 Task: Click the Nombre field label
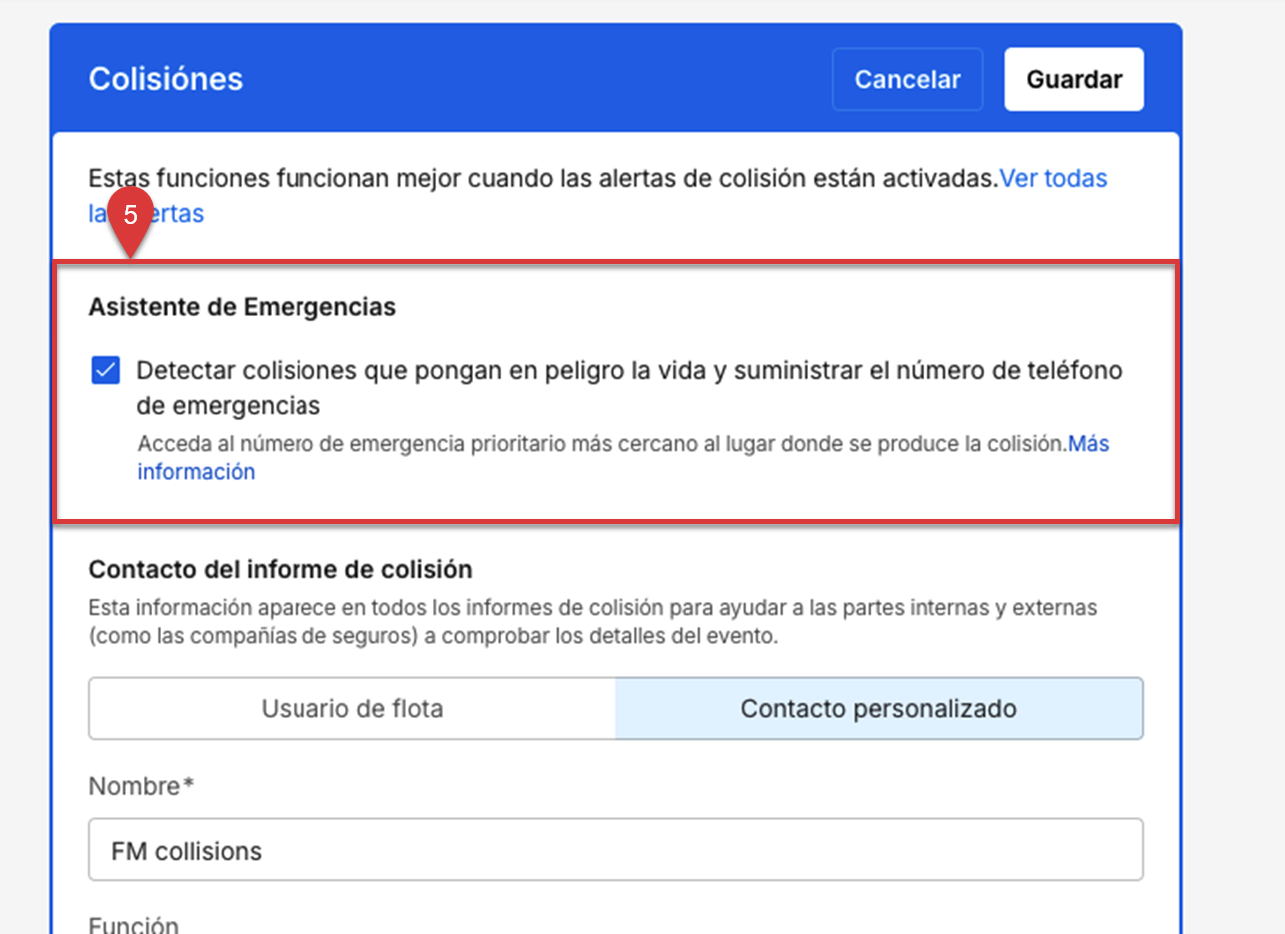click(x=134, y=786)
